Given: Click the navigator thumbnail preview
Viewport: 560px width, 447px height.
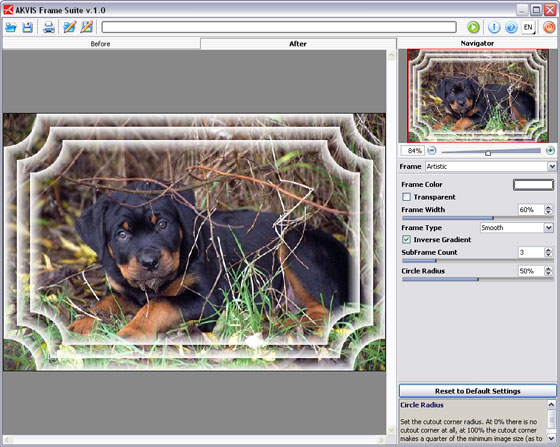Looking at the screenshot, I should pos(478,96).
